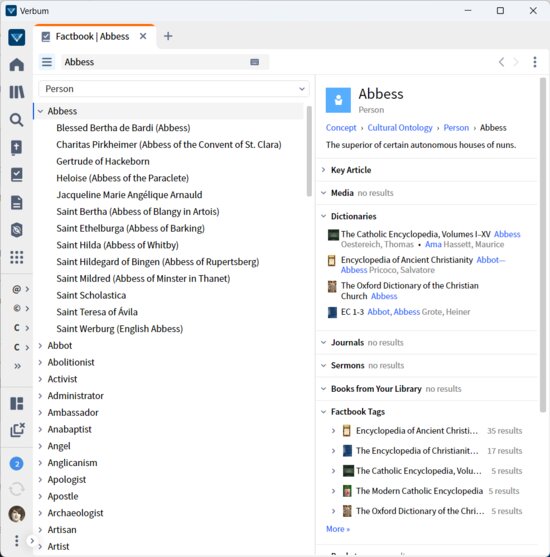Viewport: 550px width, 557px height.
Task: Select Gertrude of Hackeborn entry
Action: [x=103, y=161]
